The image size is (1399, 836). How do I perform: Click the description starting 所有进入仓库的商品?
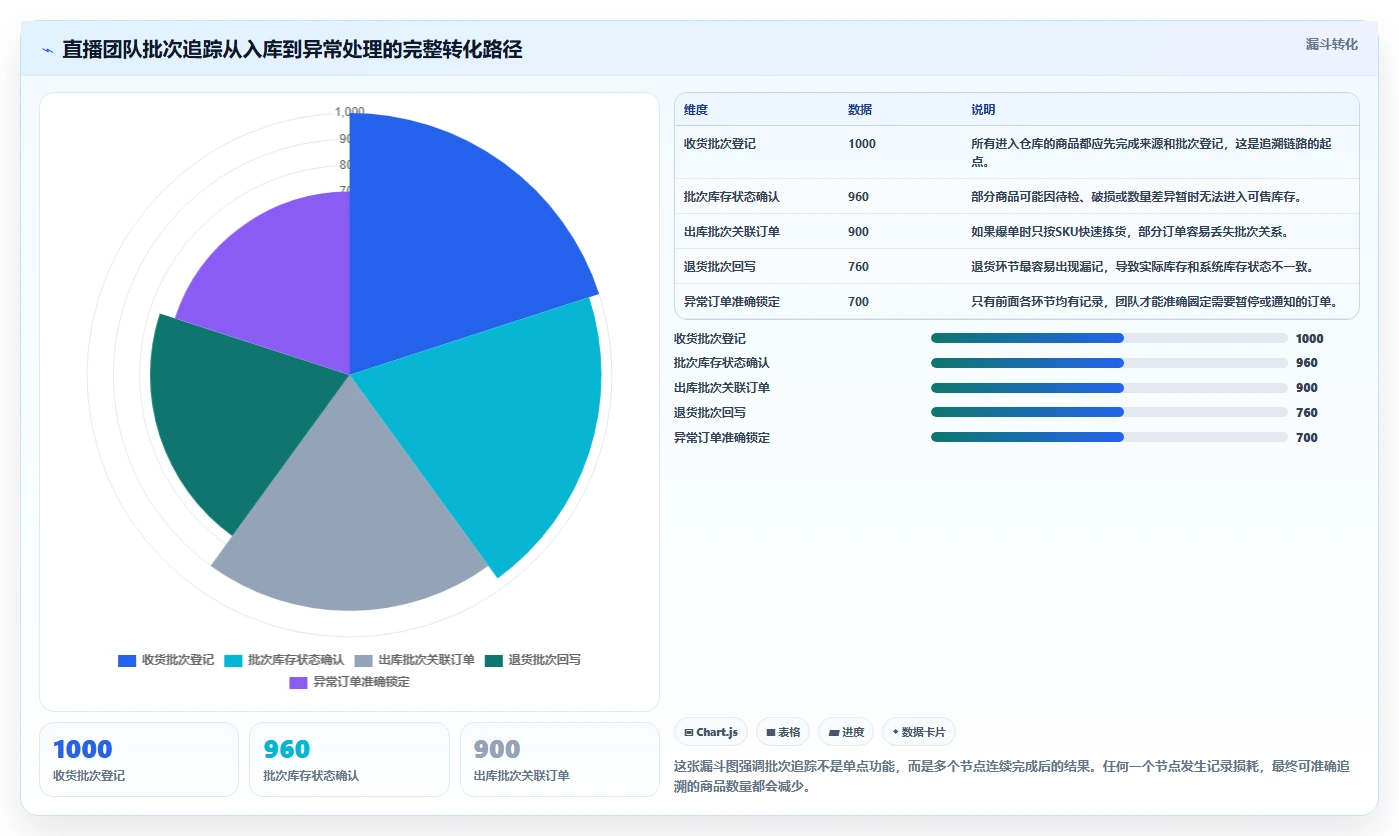click(1151, 152)
